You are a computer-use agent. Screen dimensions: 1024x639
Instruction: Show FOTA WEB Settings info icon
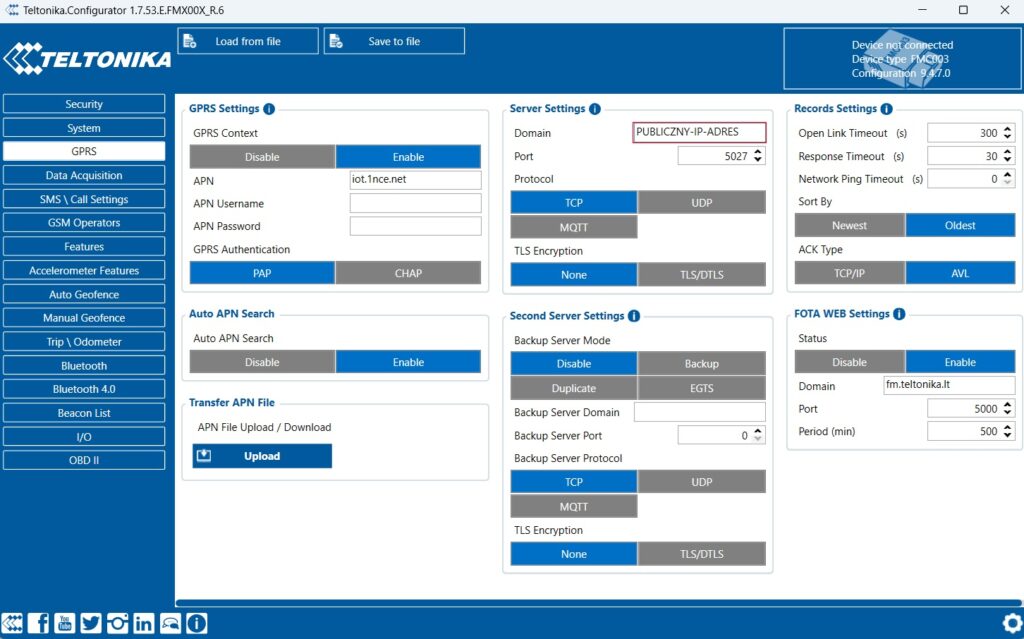point(899,314)
